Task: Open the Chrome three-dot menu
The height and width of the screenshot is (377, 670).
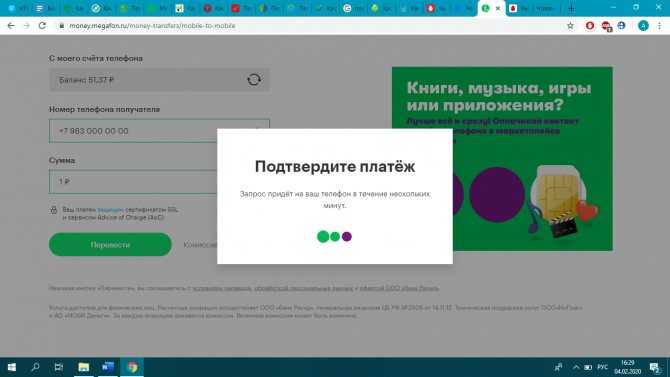Action: pyautogui.click(x=659, y=26)
